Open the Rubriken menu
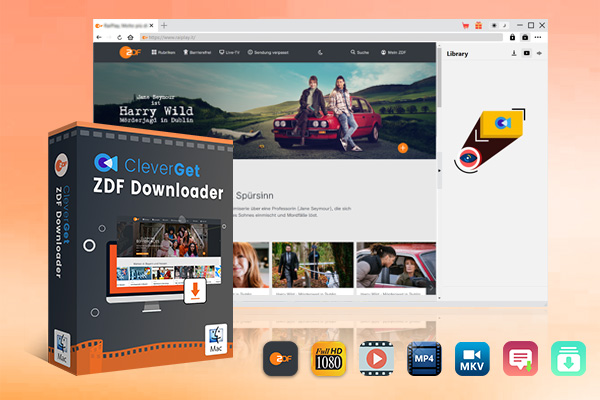Screen dimensions: 600x400 163,52
